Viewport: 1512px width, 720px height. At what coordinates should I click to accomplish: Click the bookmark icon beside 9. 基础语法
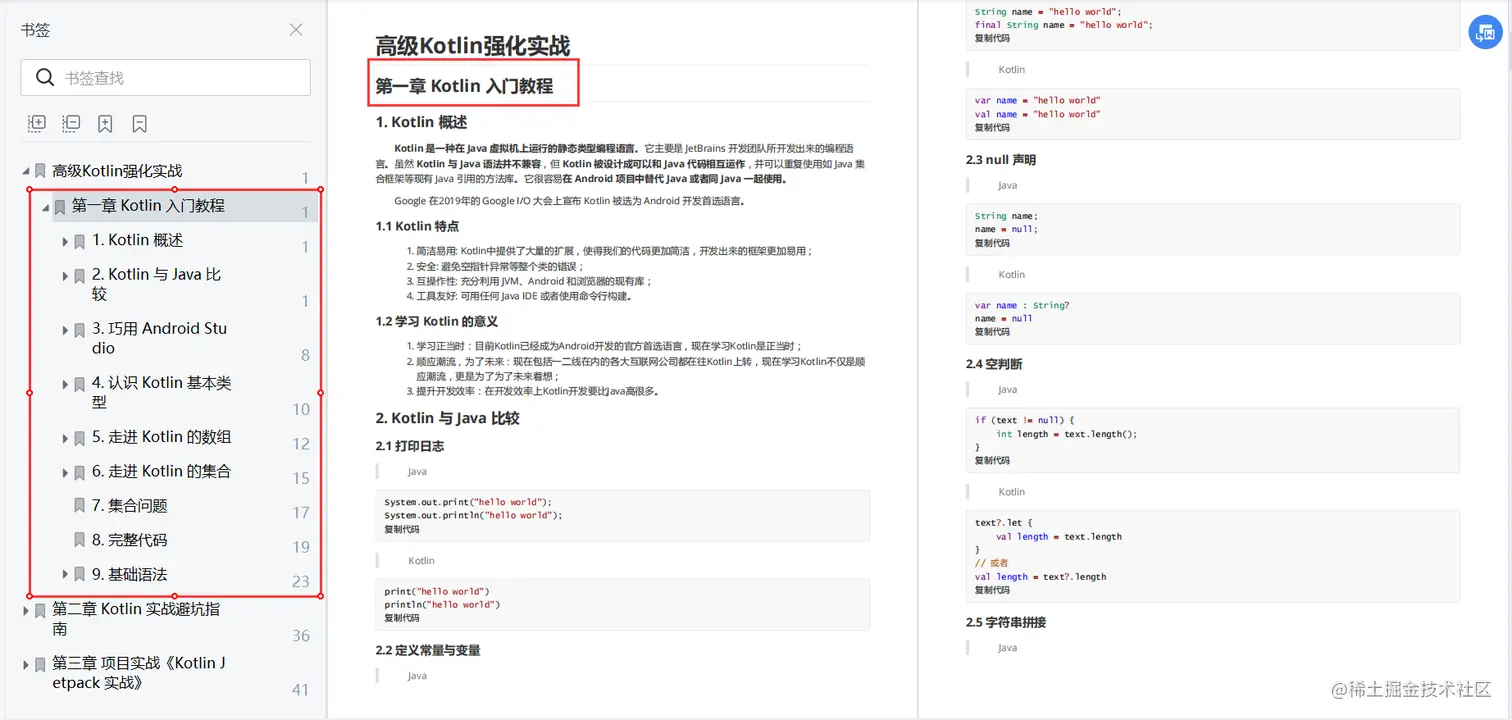[80, 573]
